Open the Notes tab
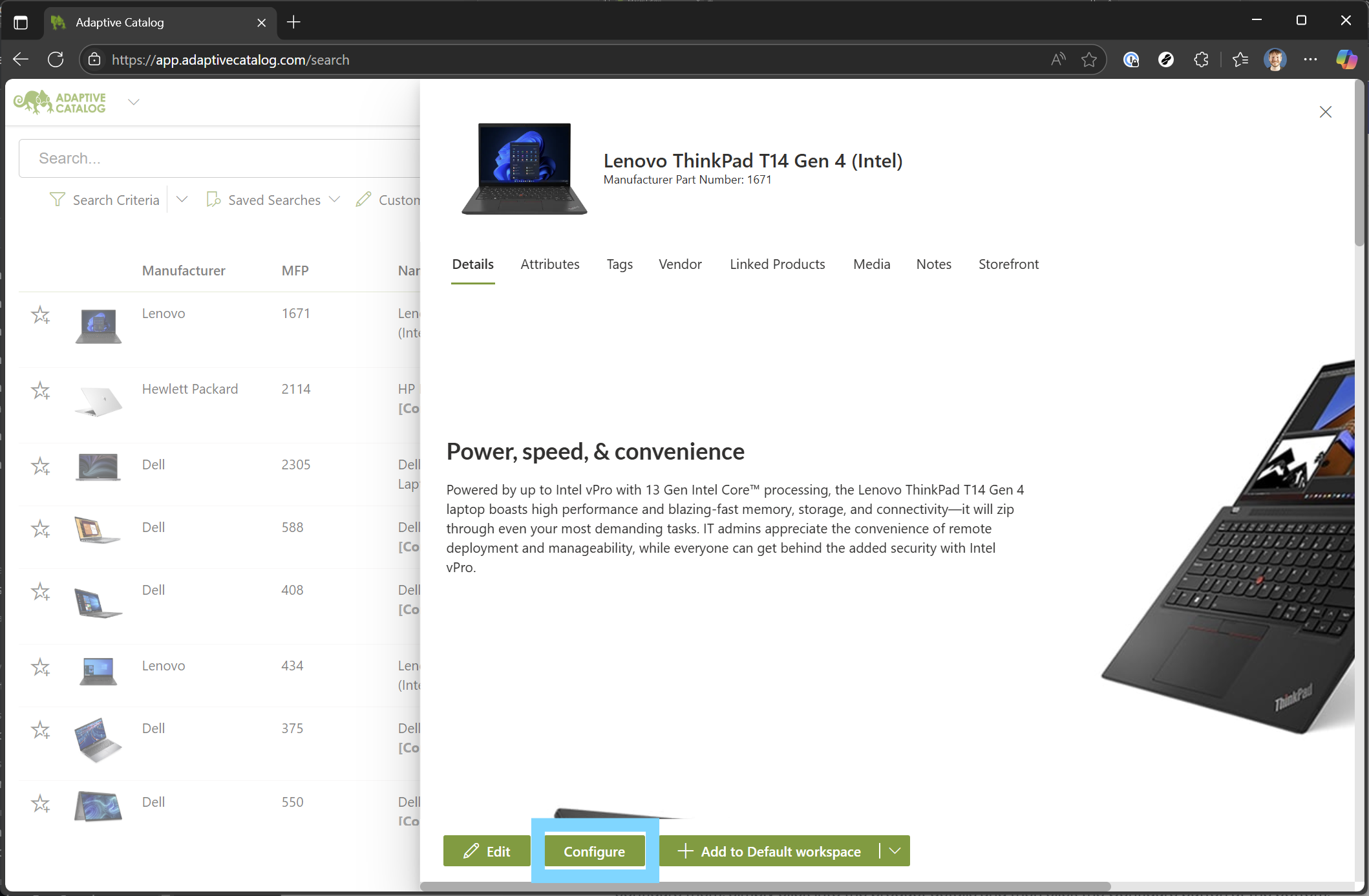Viewport: 1369px width, 896px height. click(x=933, y=264)
